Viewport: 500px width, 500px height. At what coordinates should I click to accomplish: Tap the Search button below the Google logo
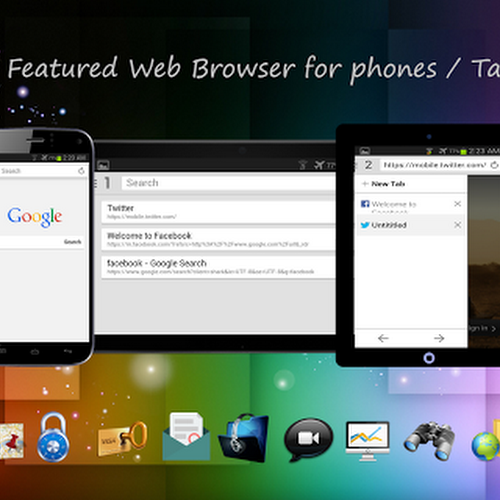(x=73, y=242)
